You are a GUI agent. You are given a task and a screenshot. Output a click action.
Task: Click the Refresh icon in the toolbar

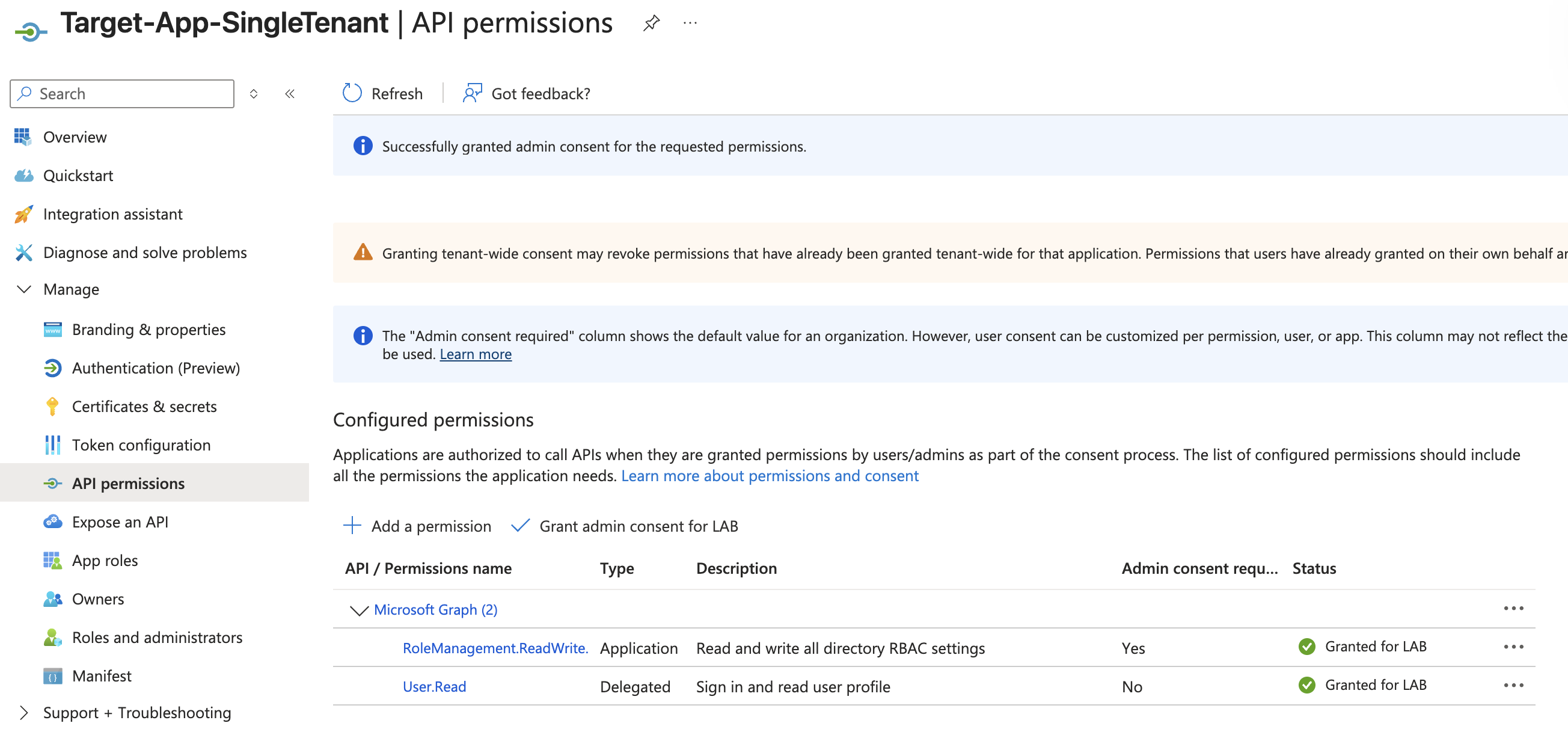point(352,93)
